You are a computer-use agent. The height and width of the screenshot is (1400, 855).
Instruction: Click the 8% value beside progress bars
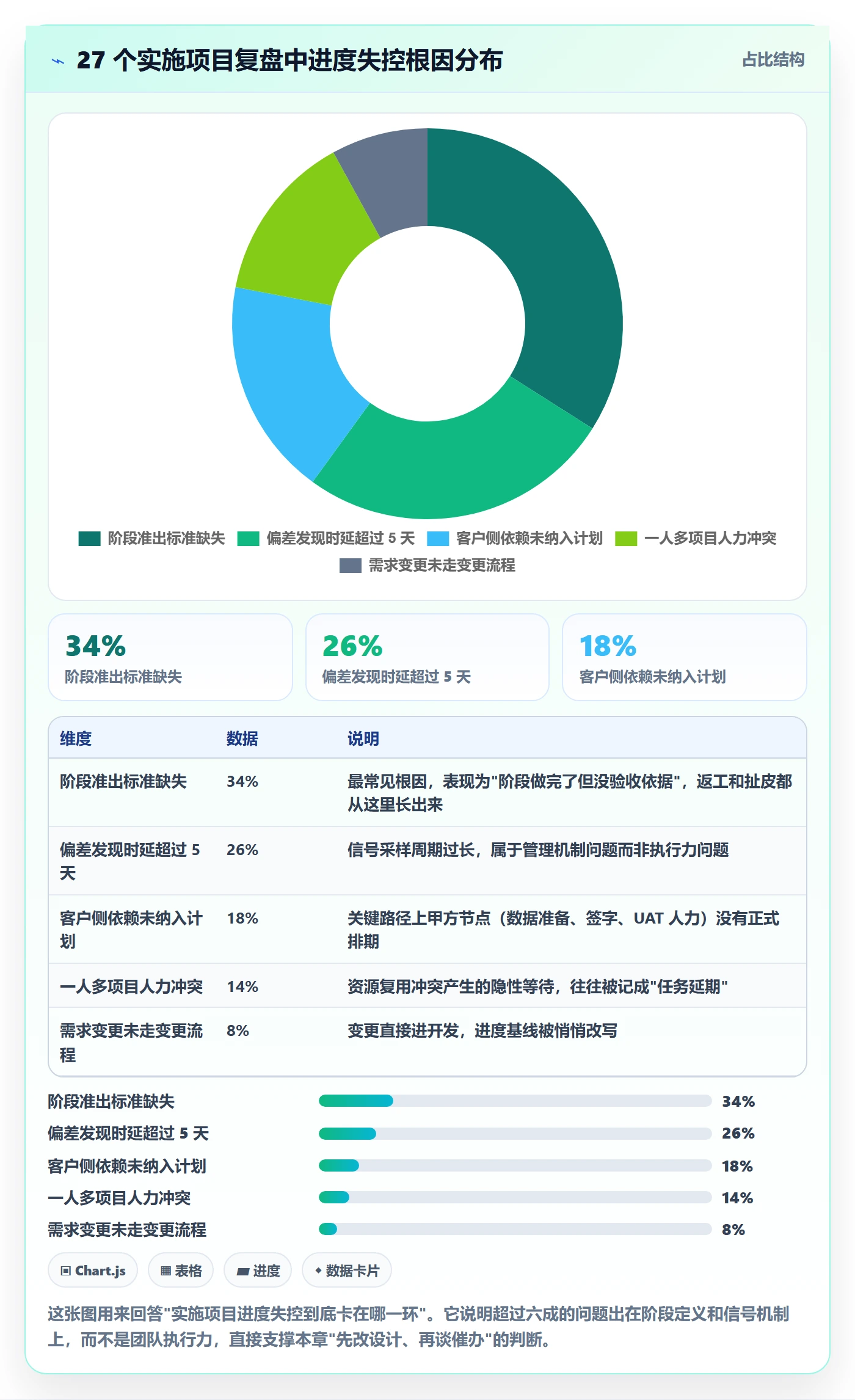[x=733, y=1230]
